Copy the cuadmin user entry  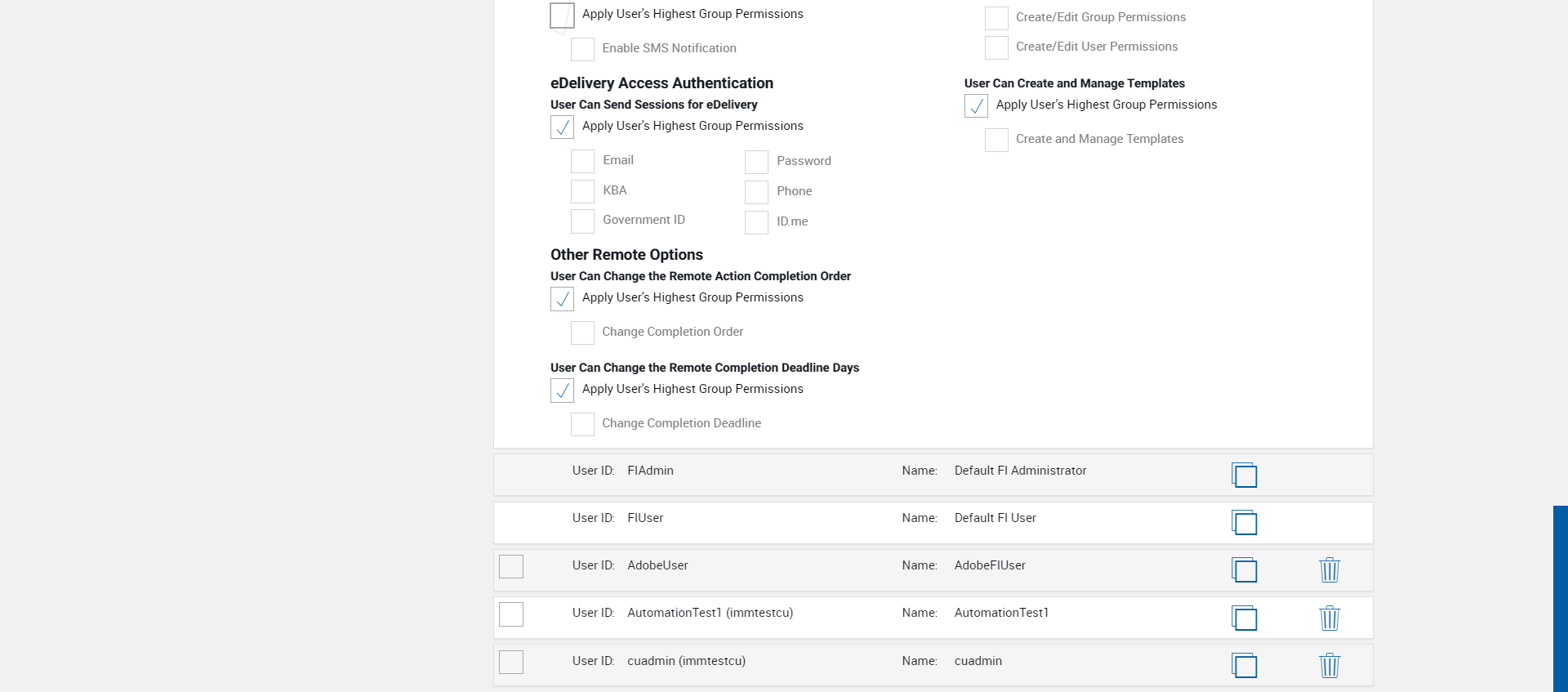[x=1244, y=665]
